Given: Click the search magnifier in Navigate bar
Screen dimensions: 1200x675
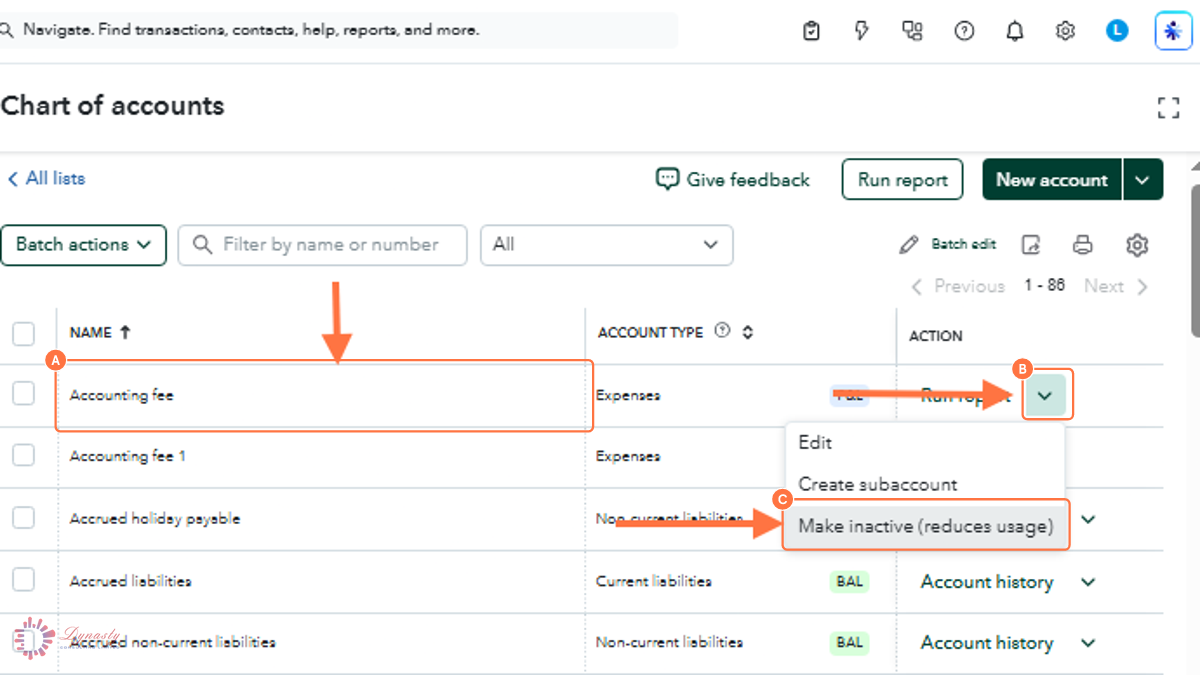Looking at the screenshot, I should point(7,30).
